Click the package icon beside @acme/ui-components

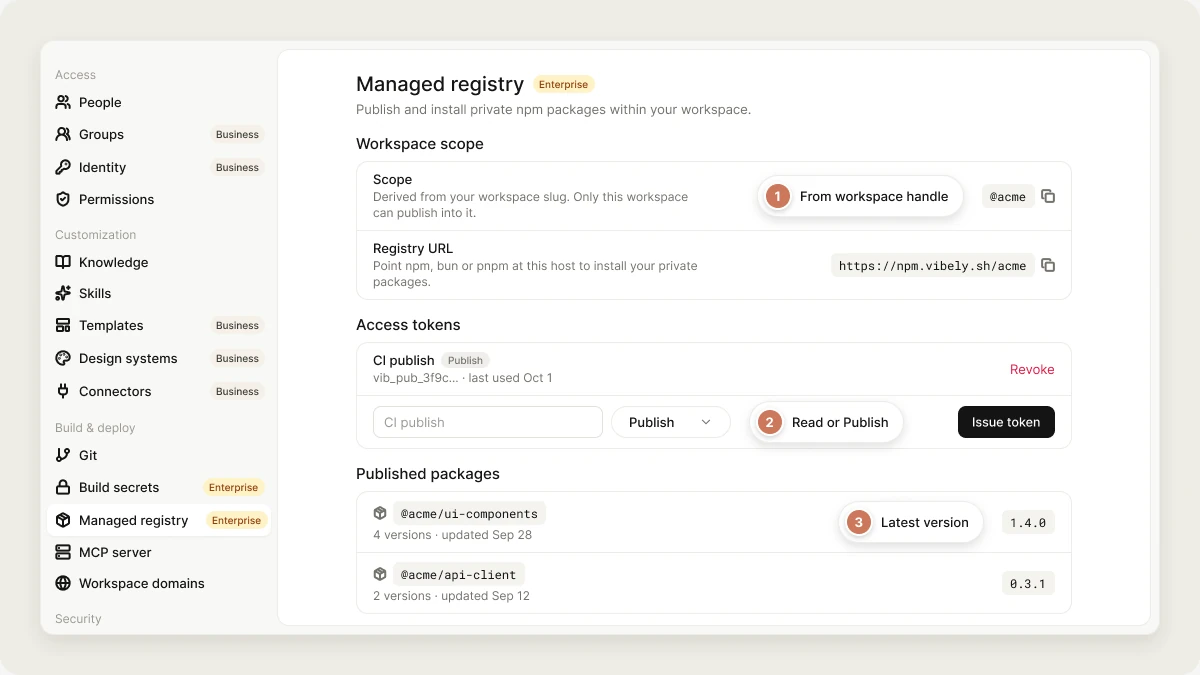tap(380, 513)
